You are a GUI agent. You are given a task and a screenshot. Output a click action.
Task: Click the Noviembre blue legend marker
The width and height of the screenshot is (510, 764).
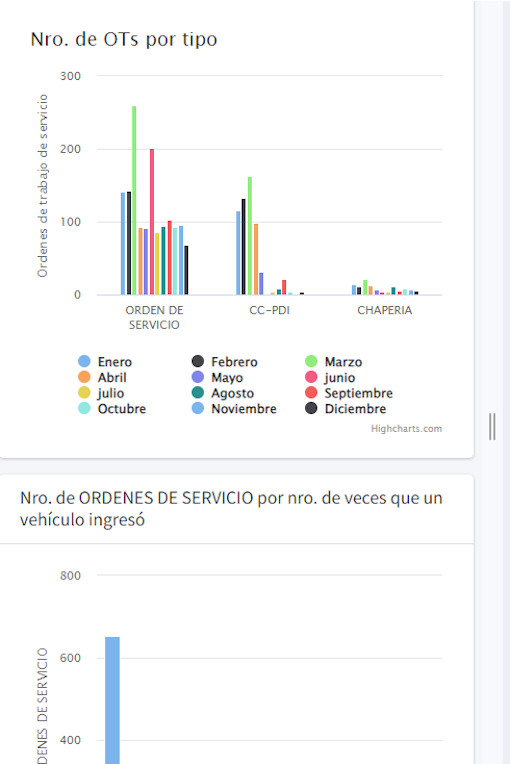click(198, 408)
